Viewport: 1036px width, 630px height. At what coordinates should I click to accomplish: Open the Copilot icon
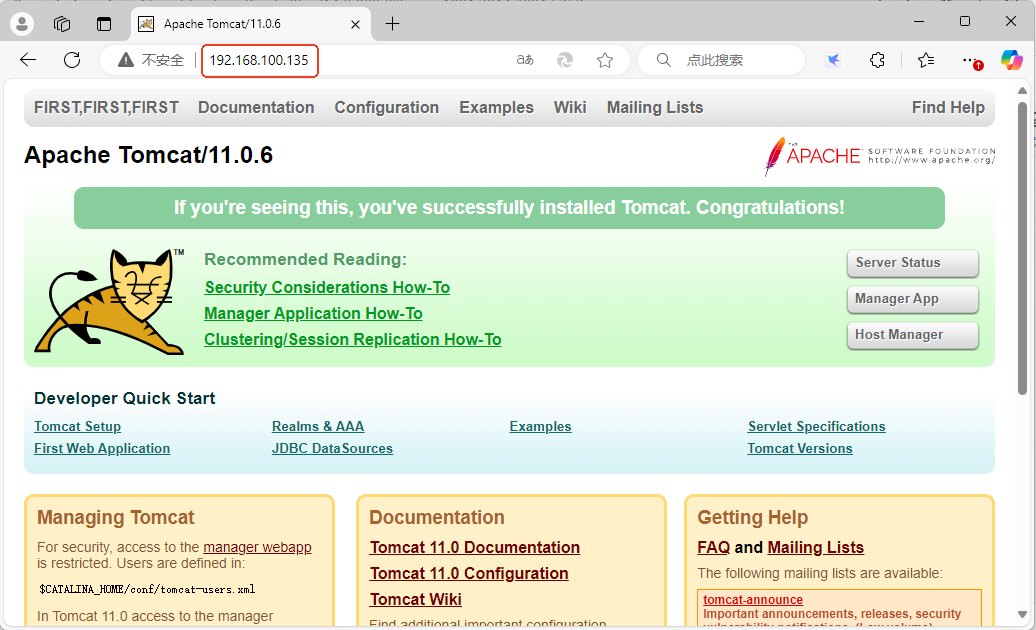tap(1012, 60)
